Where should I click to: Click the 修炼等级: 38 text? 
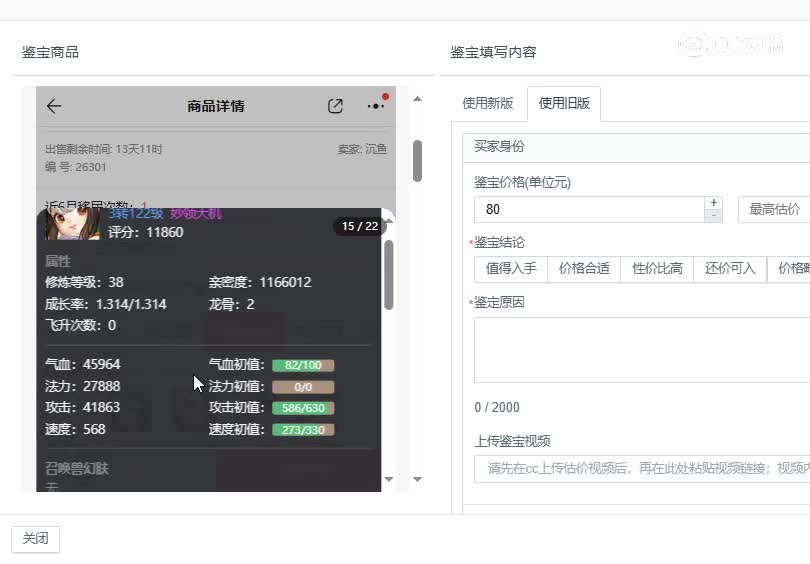pos(84,283)
